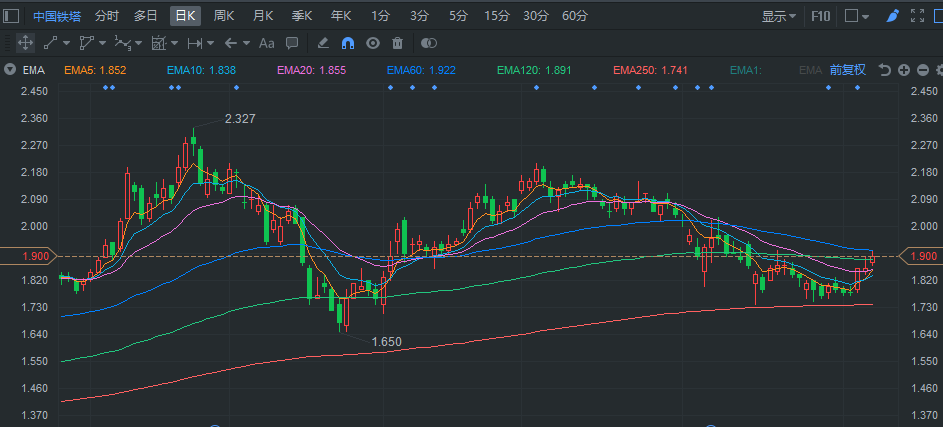943x427 pixels.
Task: Grab the drawing toolbar drag handle
Action: pos(6,43)
